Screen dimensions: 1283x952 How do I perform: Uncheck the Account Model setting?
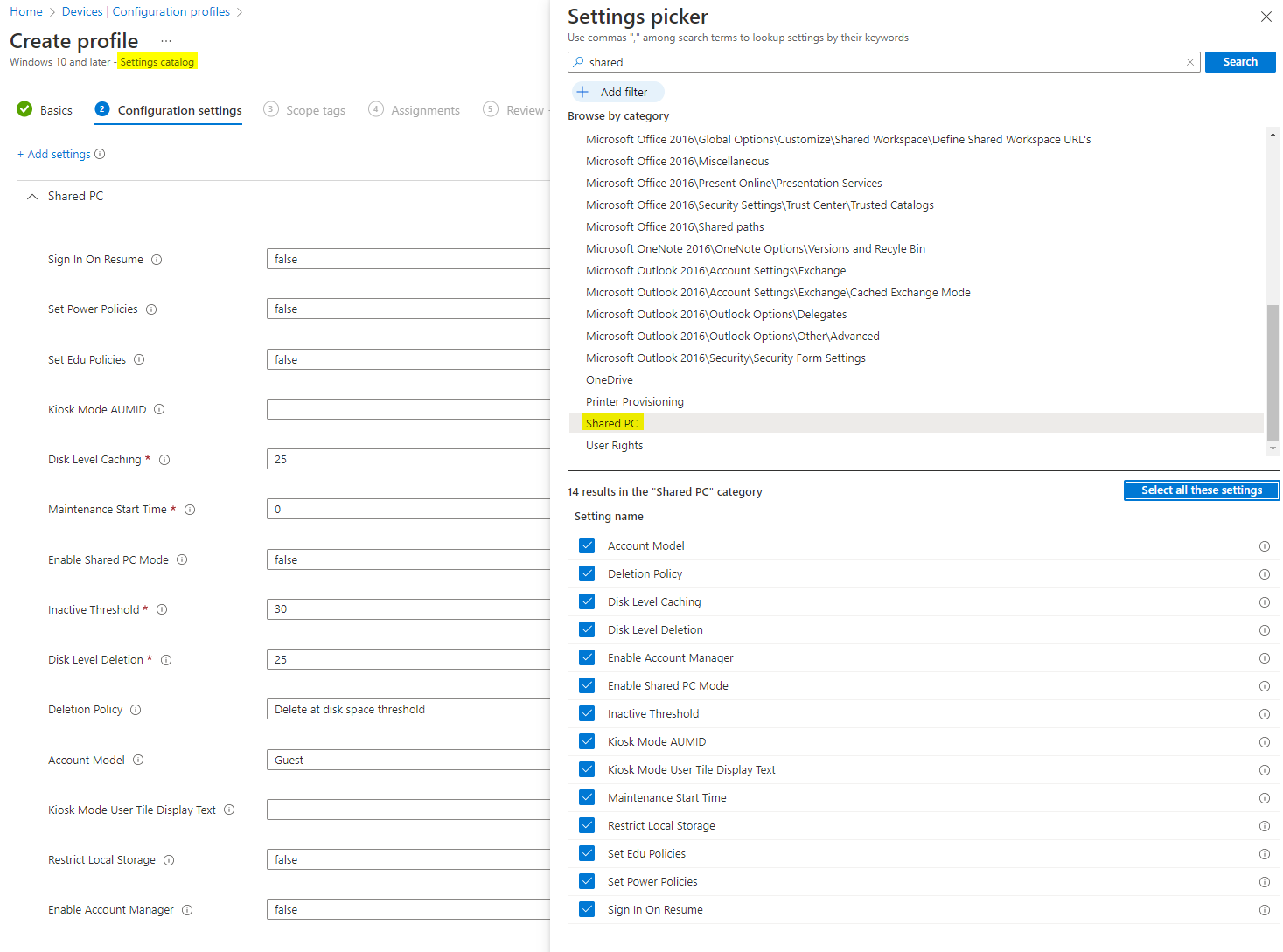click(587, 545)
